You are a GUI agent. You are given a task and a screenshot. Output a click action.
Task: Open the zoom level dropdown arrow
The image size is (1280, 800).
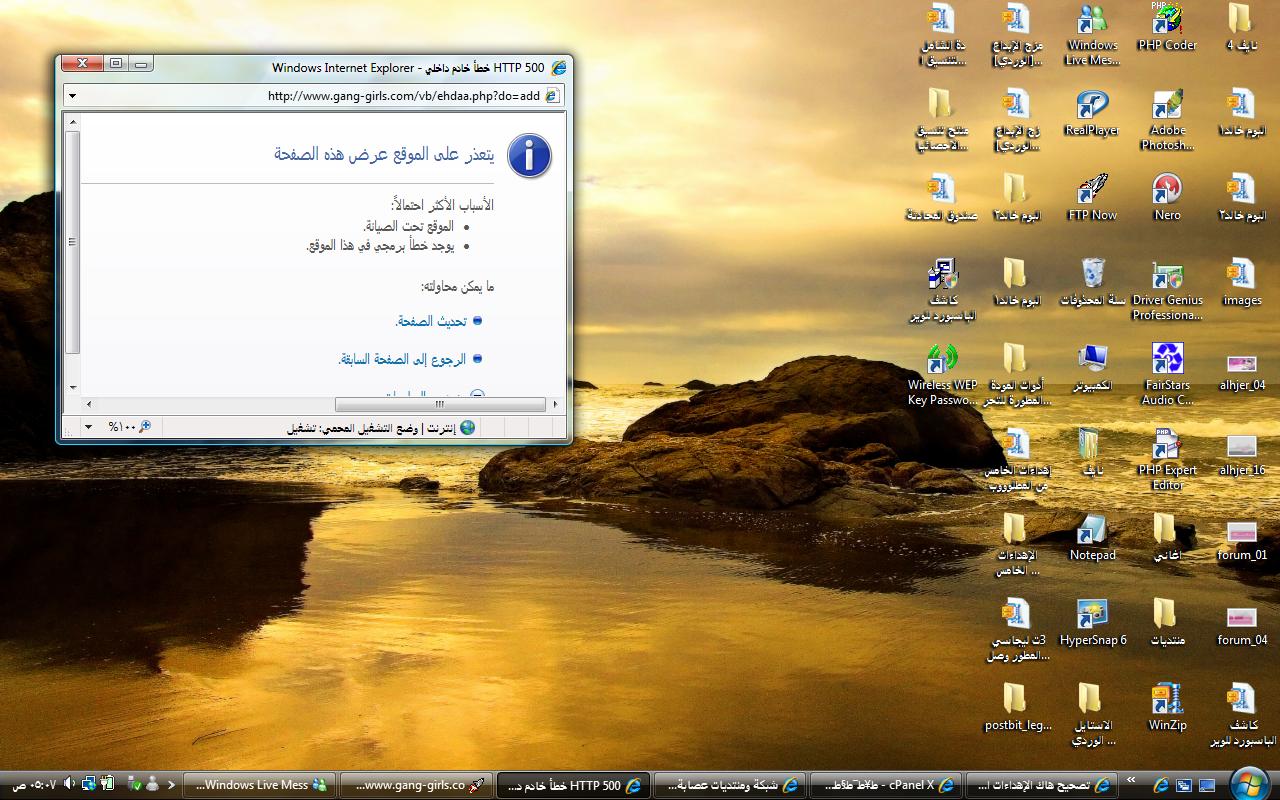tap(88, 427)
